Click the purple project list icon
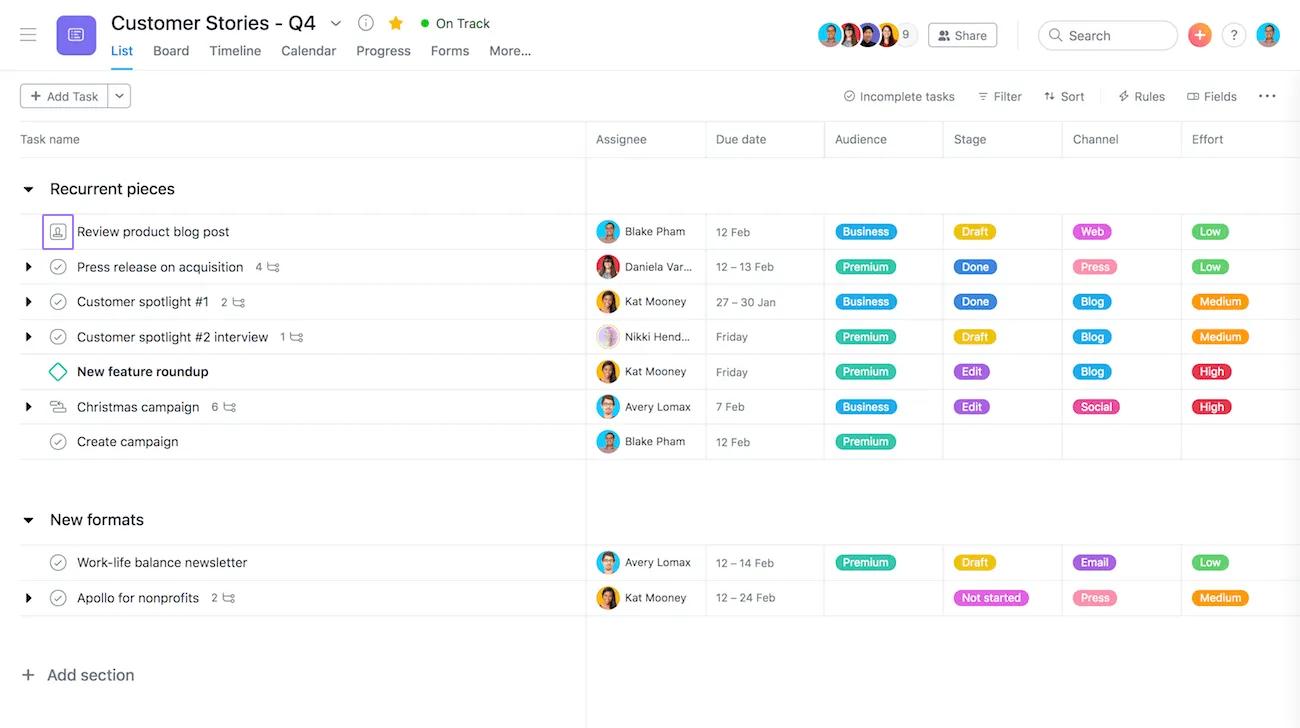 pos(76,35)
